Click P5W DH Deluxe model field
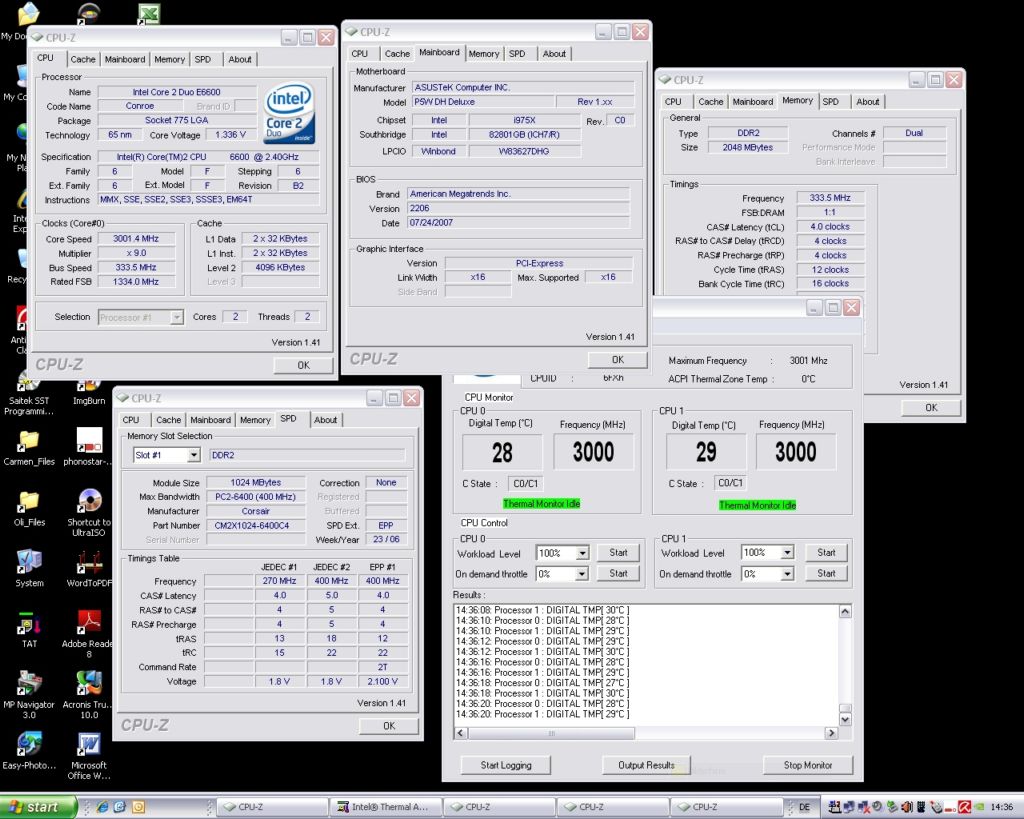This screenshot has width=1024, height=819. tap(483, 102)
